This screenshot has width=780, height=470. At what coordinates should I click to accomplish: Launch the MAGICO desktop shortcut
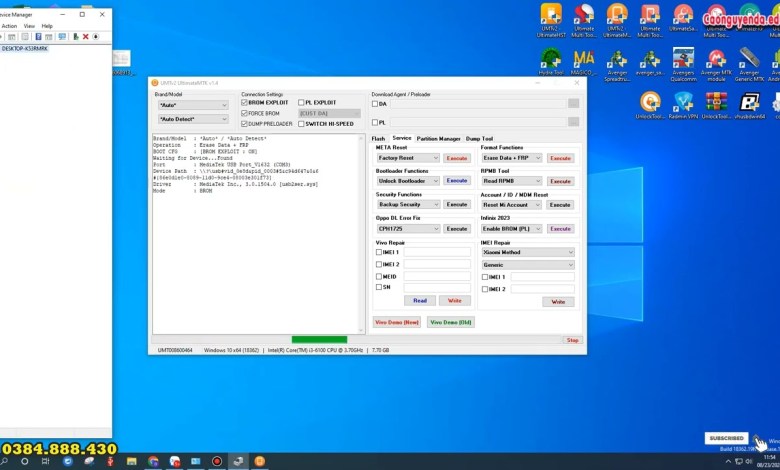584,59
